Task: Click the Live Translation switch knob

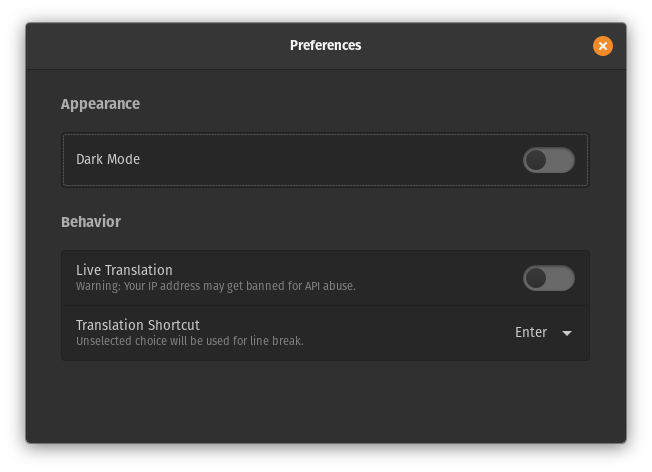Action: click(x=537, y=278)
